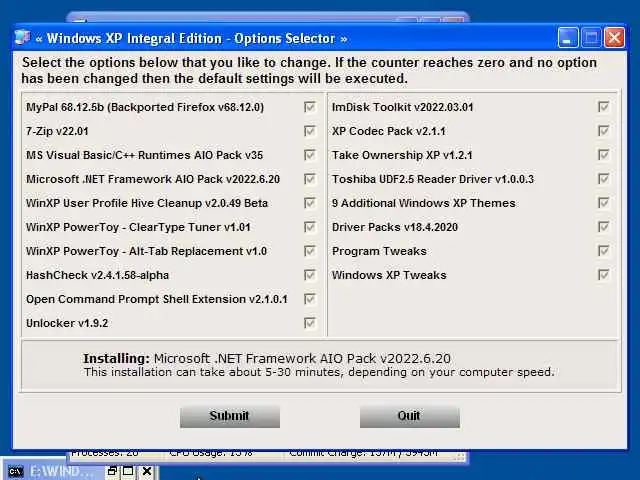Click the HashCheck v2.4.1.58-alpha label
Image resolution: width=640 pixels, height=480 pixels.
pos(97,276)
